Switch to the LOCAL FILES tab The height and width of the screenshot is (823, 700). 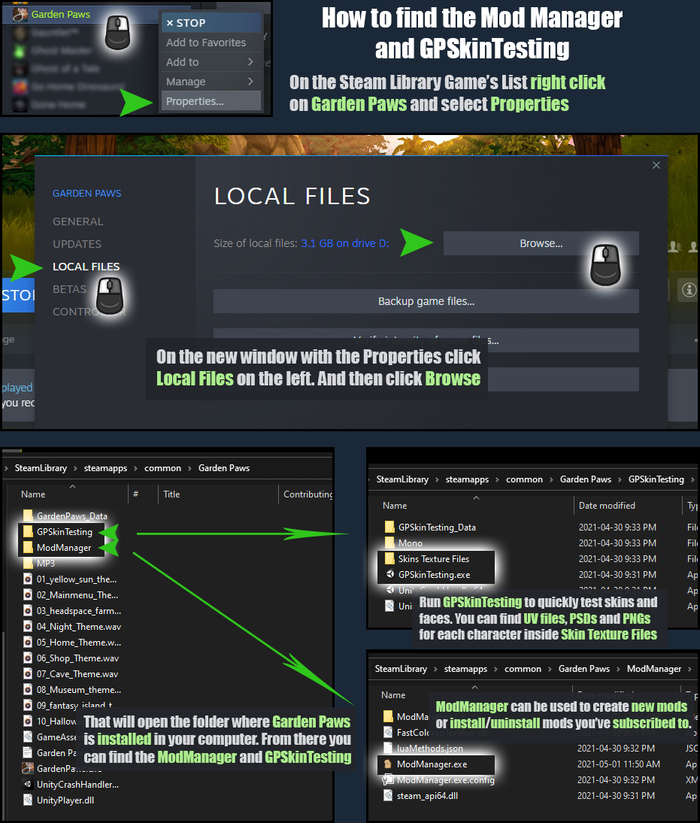[86, 267]
